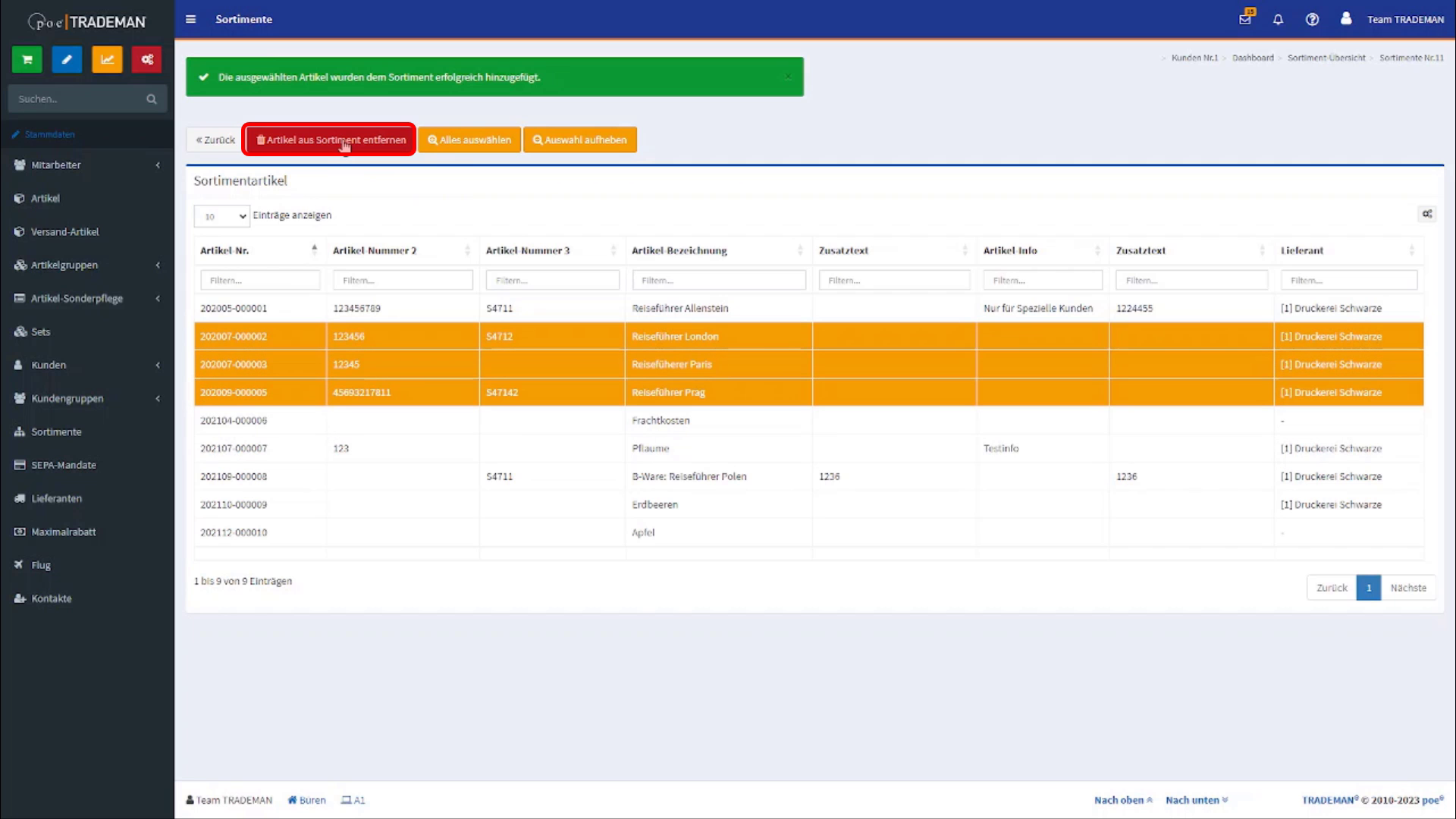Click the poe TRADEMAN logo
This screenshot has width=1456, height=819.
87,22
